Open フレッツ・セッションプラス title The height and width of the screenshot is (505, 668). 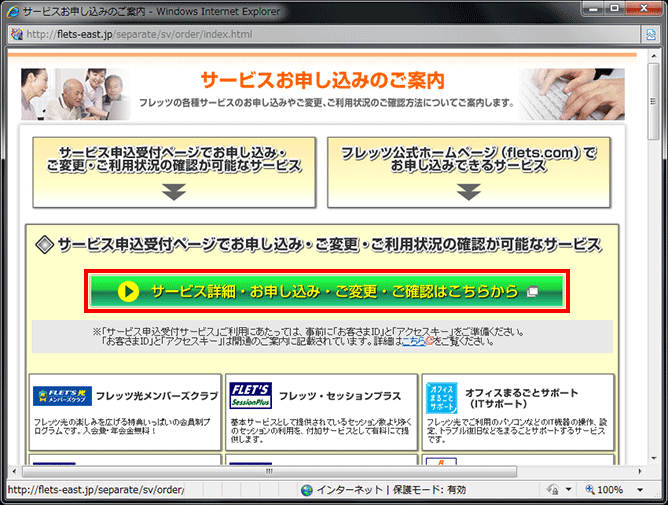point(340,396)
